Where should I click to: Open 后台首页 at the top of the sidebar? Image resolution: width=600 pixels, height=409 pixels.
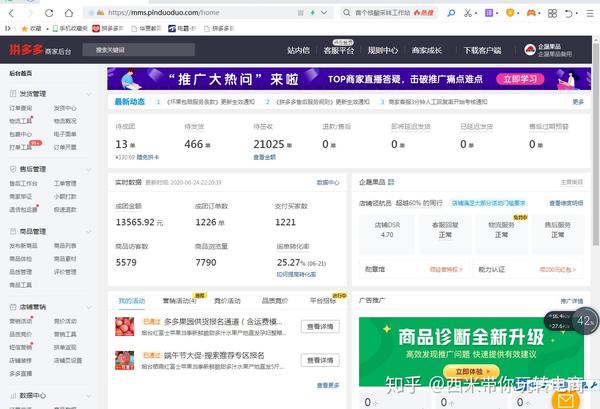pyautogui.click(x=21, y=73)
